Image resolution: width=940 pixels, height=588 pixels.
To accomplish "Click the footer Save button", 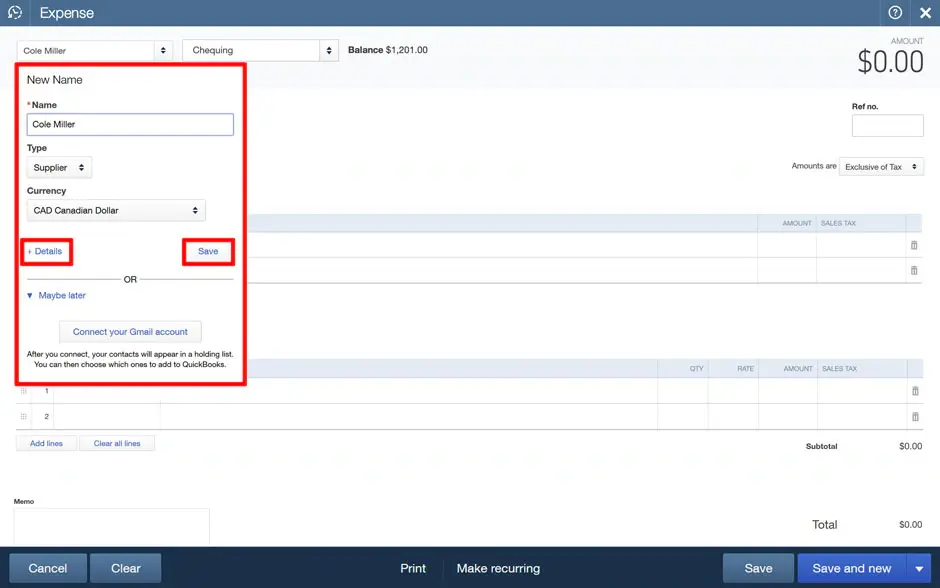I will click(758, 568).
